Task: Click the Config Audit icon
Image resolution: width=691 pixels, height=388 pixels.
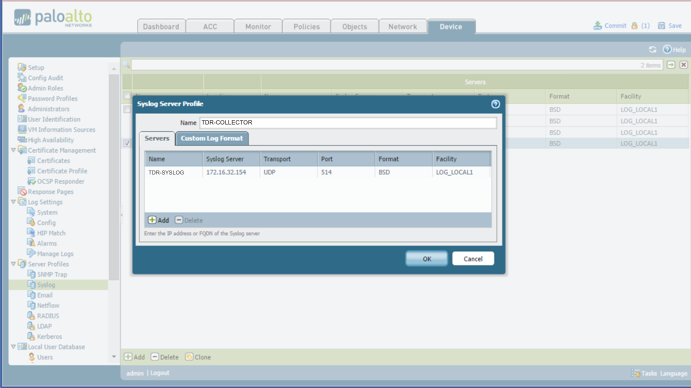Action: point(22,78)
